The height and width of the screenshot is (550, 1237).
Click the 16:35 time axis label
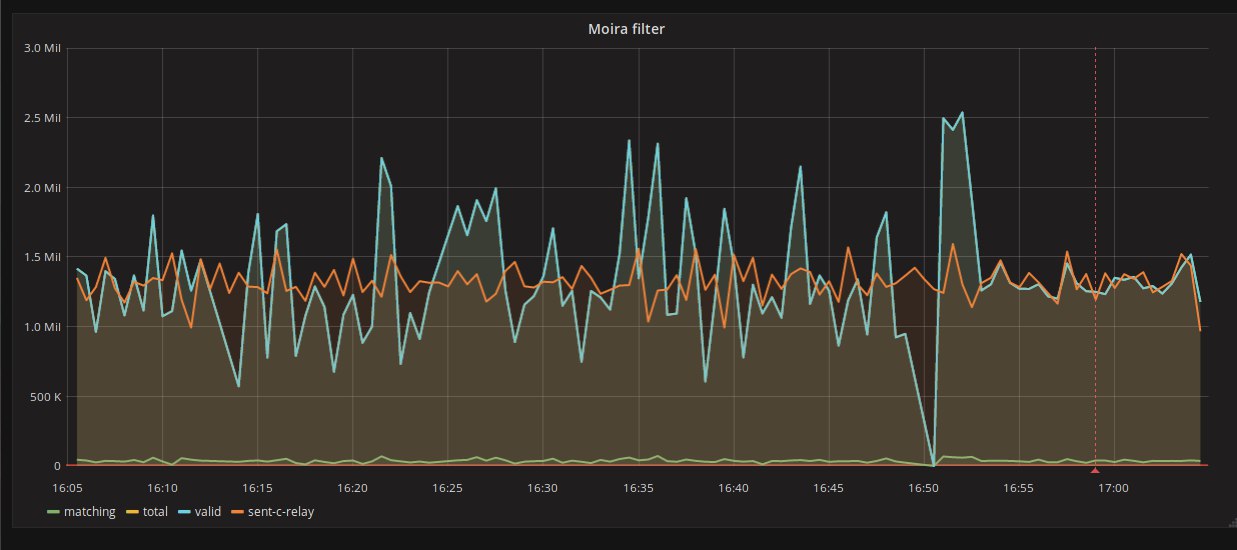(638, 488)
